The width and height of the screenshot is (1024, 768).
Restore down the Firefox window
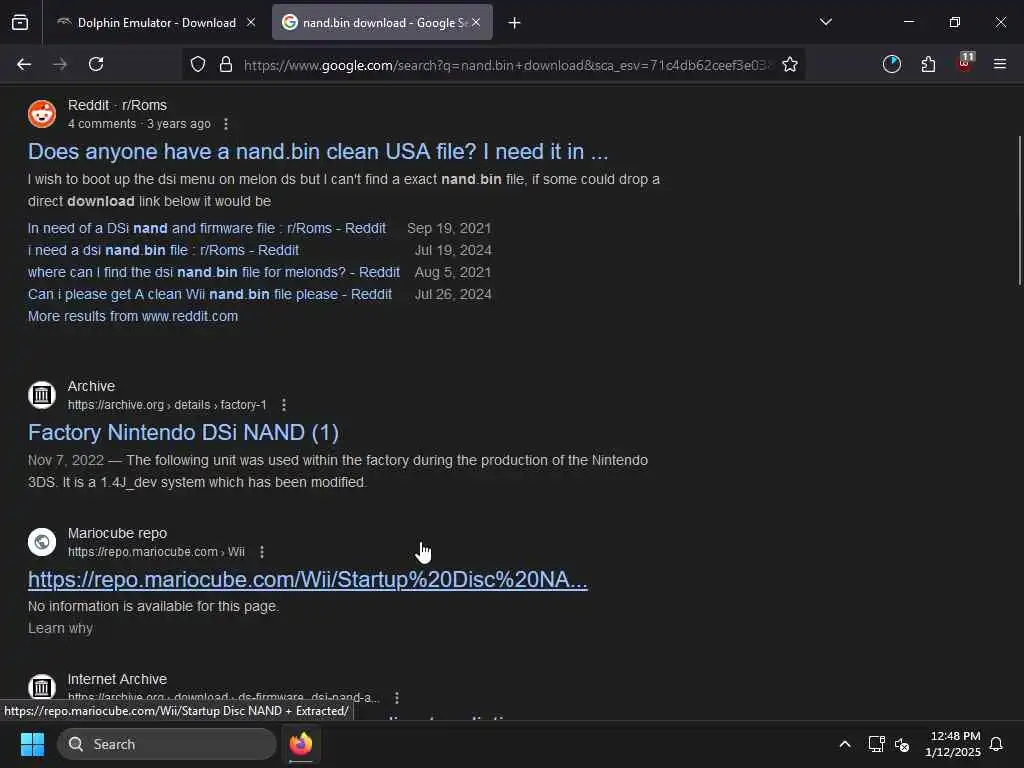[x=955, y=22]
